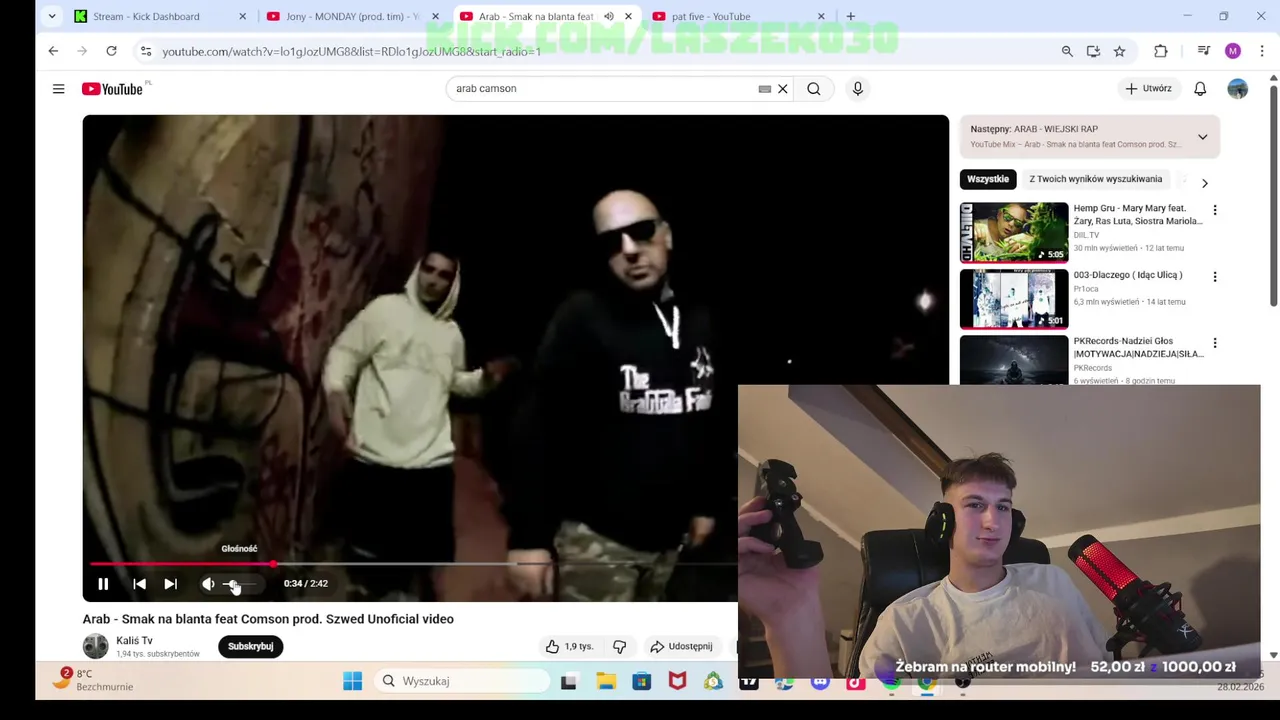
Task: Open options menu for 003-Dlaczego video
Action: click(1215, 277)
